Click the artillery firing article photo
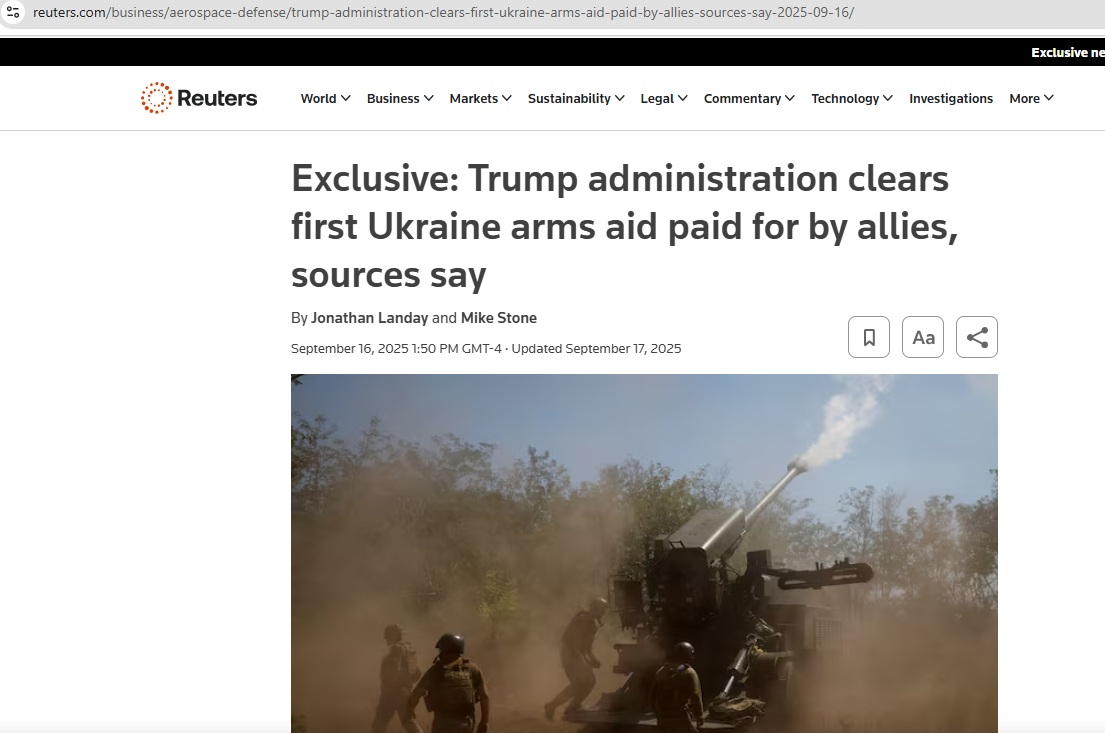 pos(644,553)
